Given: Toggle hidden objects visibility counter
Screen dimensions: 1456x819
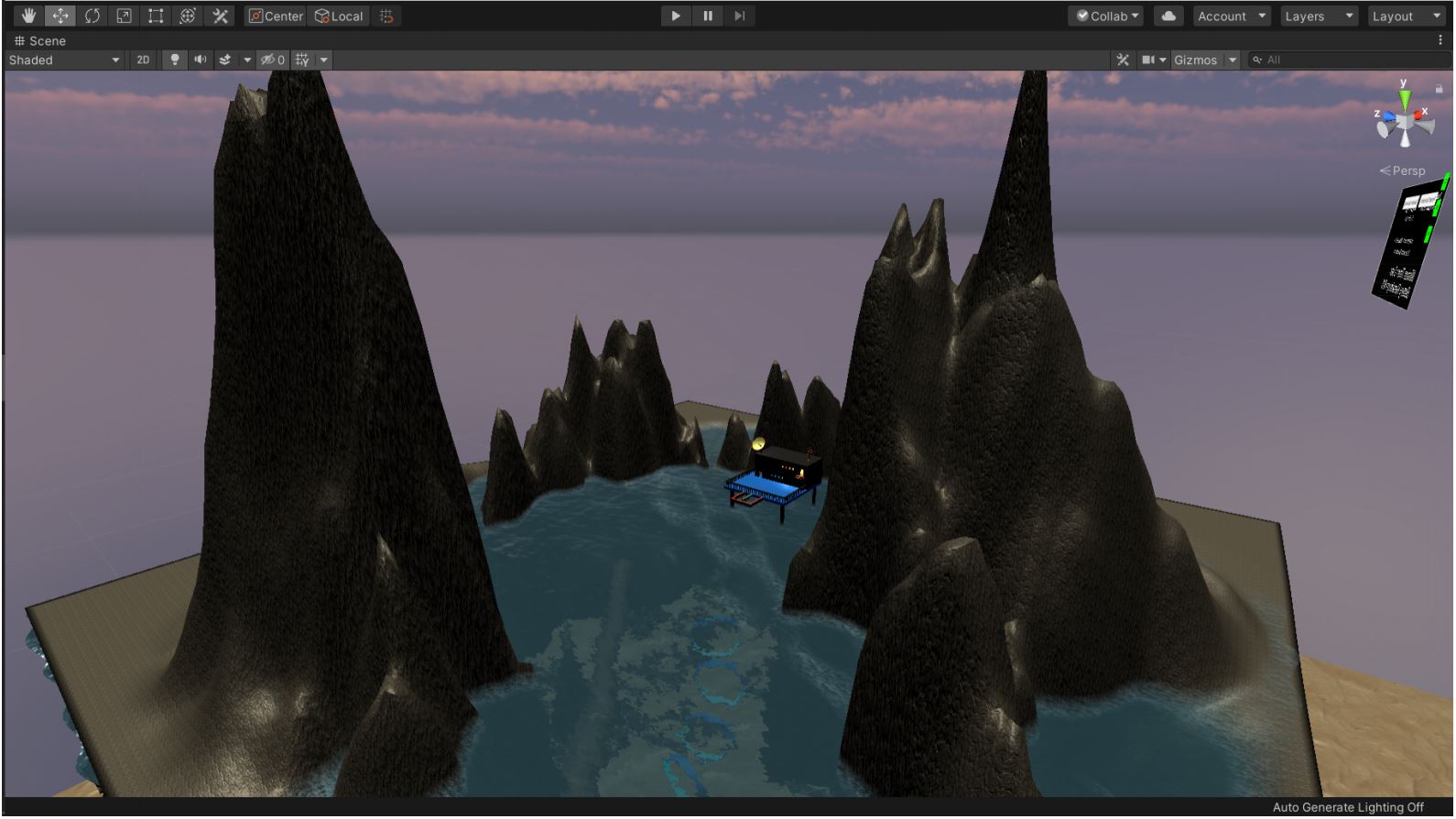Looking at the screenshot, I should pyautogui.click(x=273, y=60).
